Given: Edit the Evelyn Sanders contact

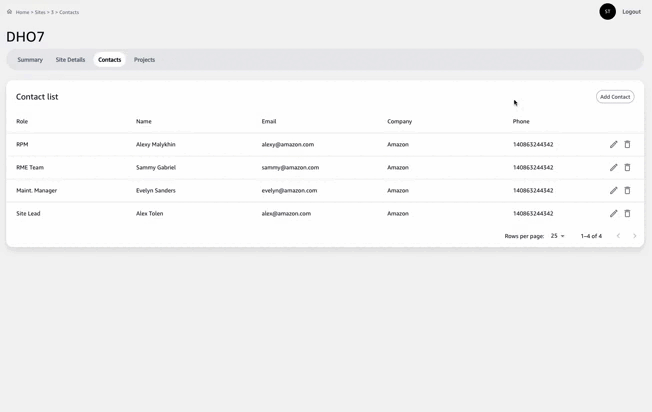Looking at the screenshot, I should pyautogui.click(x=614, y=191).
